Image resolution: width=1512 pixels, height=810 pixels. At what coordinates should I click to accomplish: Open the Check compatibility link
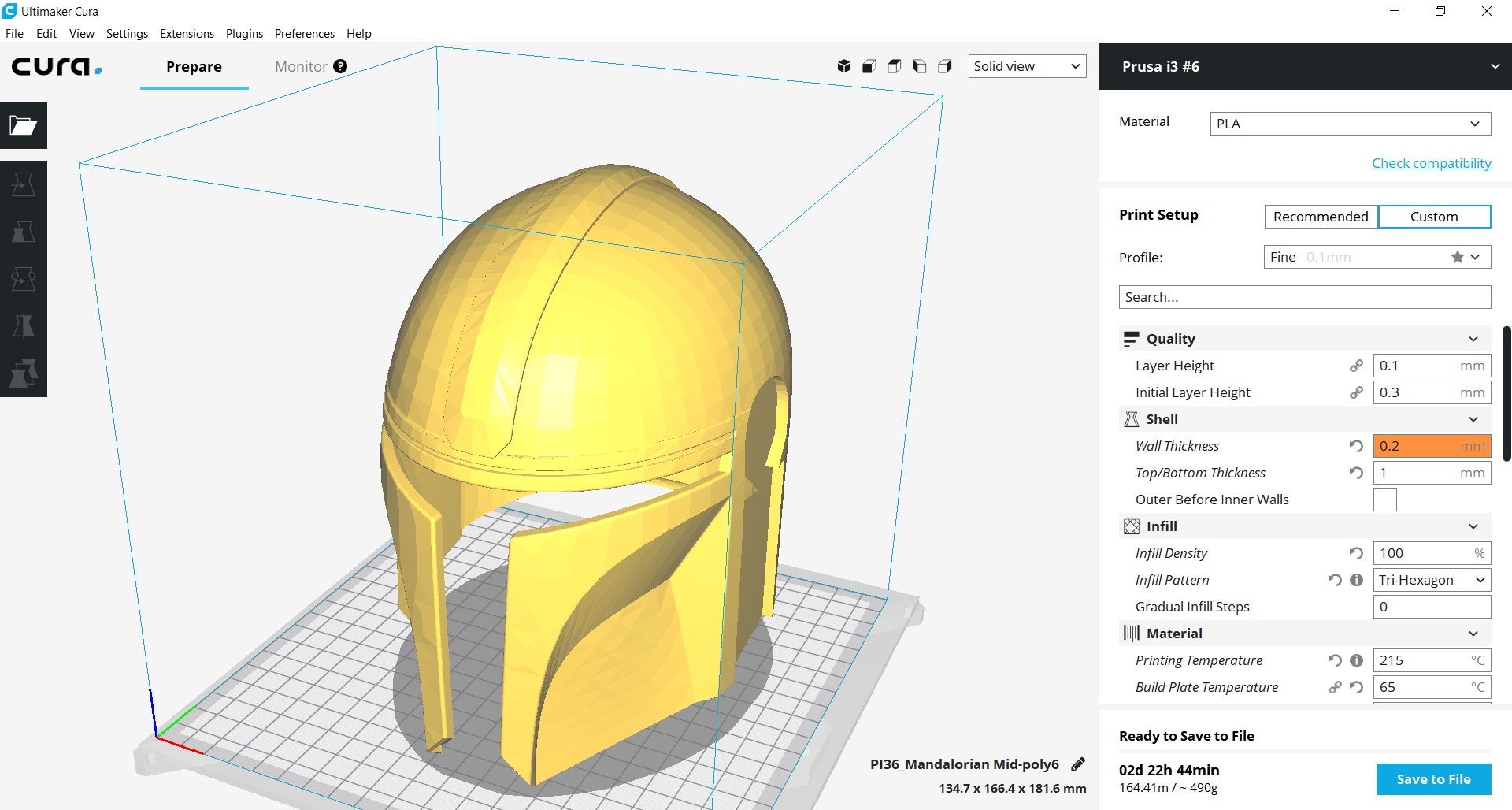1431,163
